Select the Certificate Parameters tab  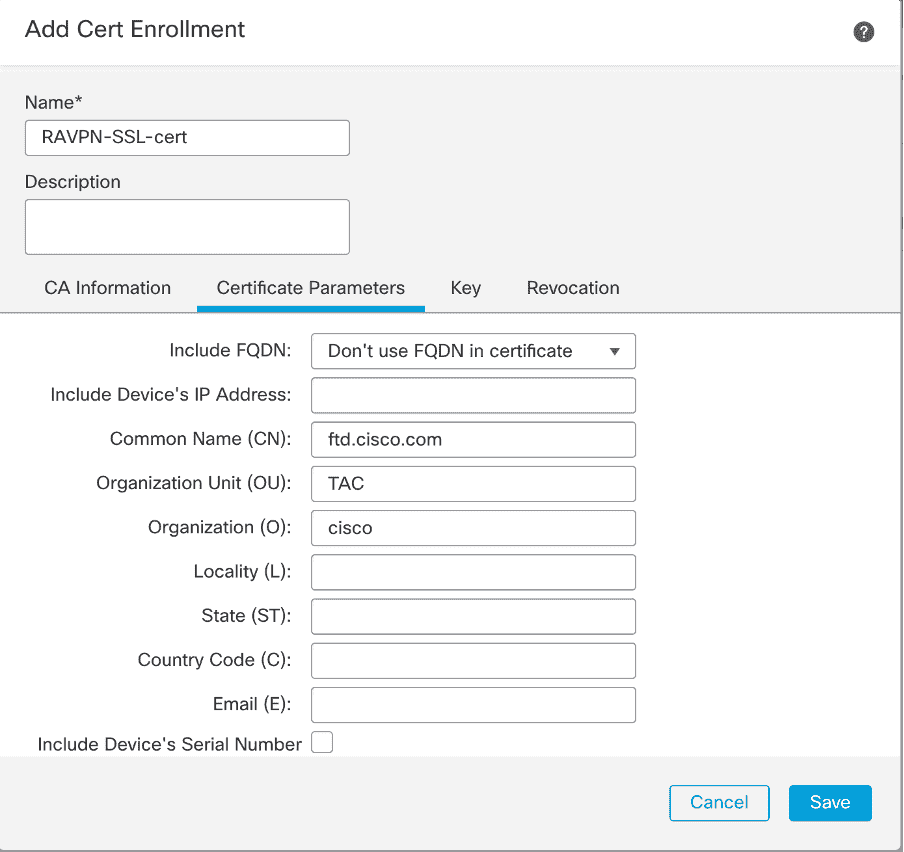pos(311,288)
